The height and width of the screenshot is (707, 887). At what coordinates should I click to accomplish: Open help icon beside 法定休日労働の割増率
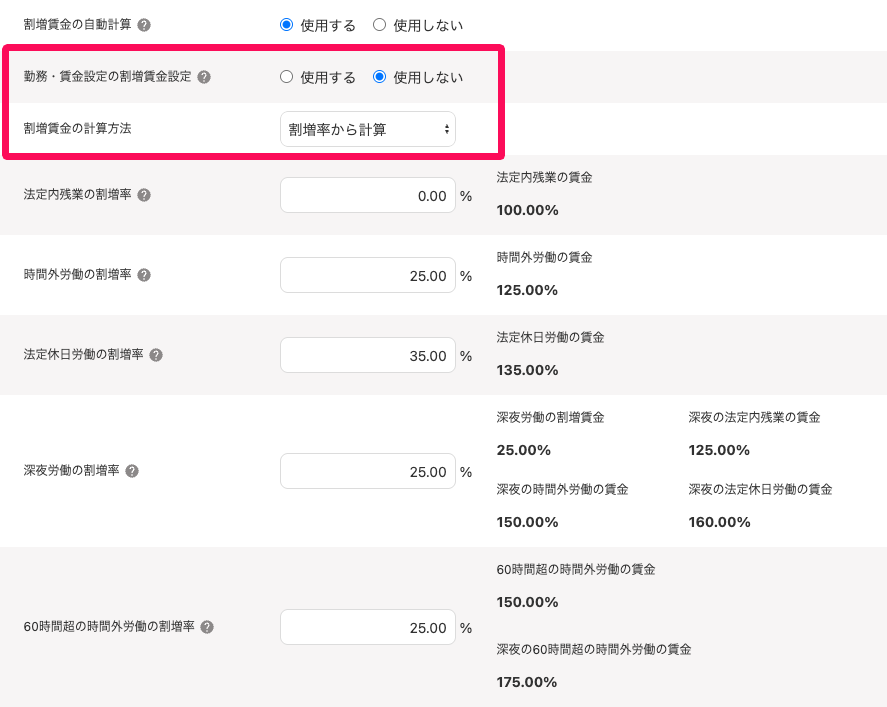click(x=156, y=355)
